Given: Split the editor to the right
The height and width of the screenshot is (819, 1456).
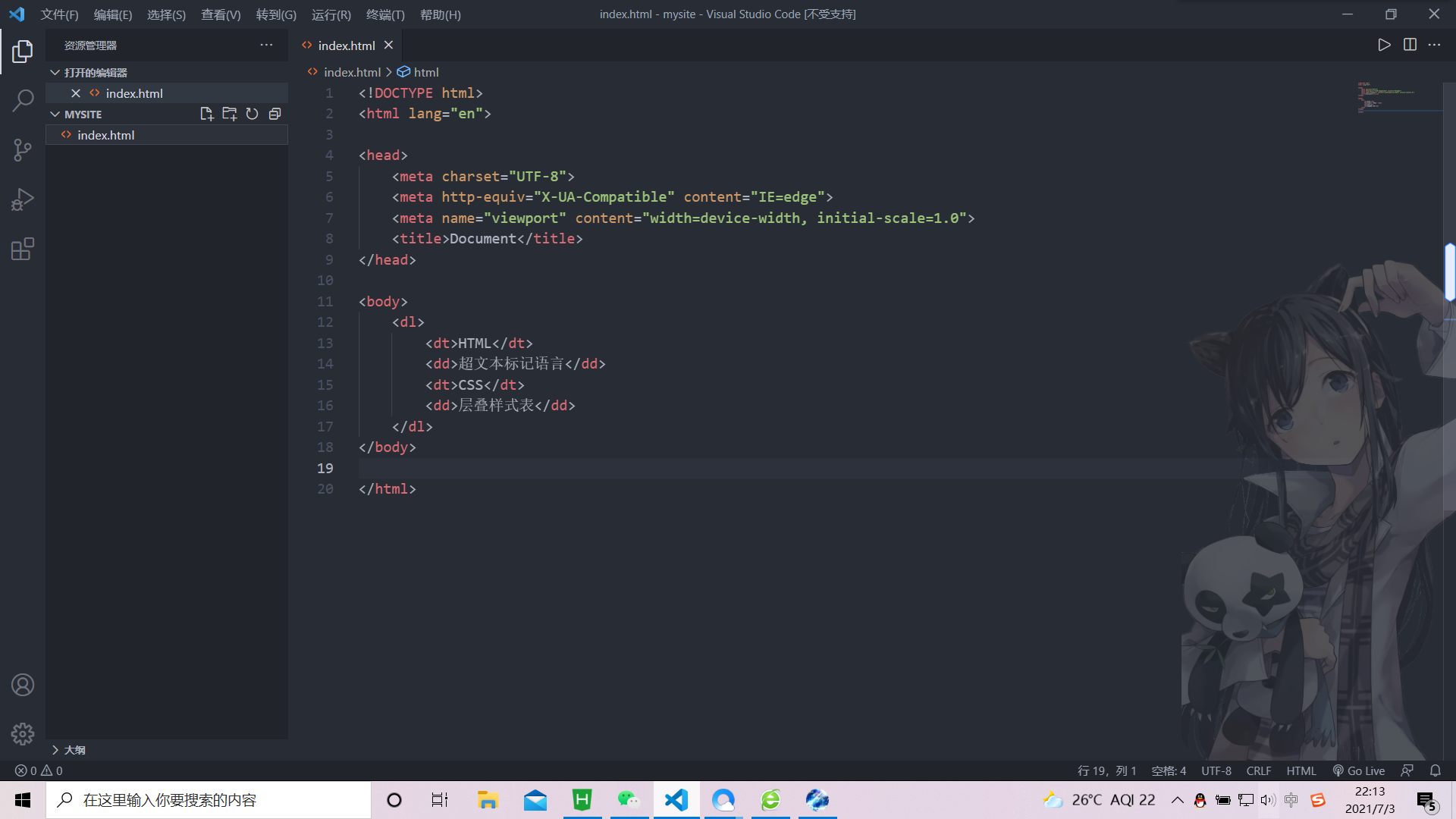Looking at the screenshot, I should tap(1410, 45).
